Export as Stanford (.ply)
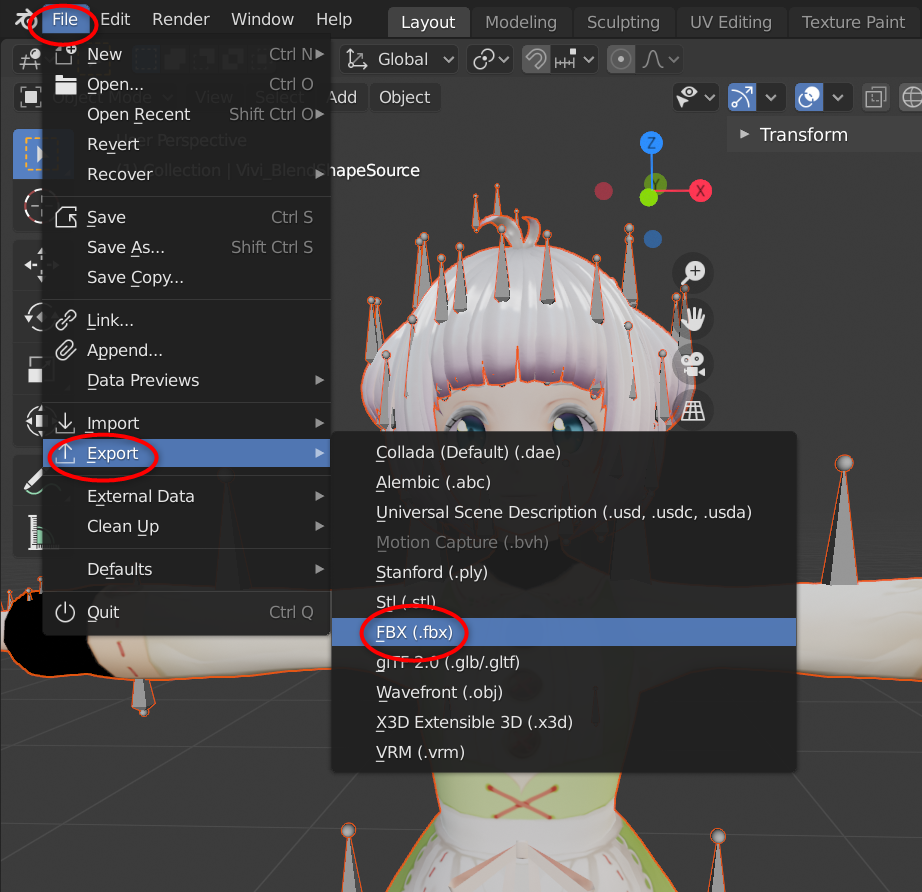 tap(564, 572)
